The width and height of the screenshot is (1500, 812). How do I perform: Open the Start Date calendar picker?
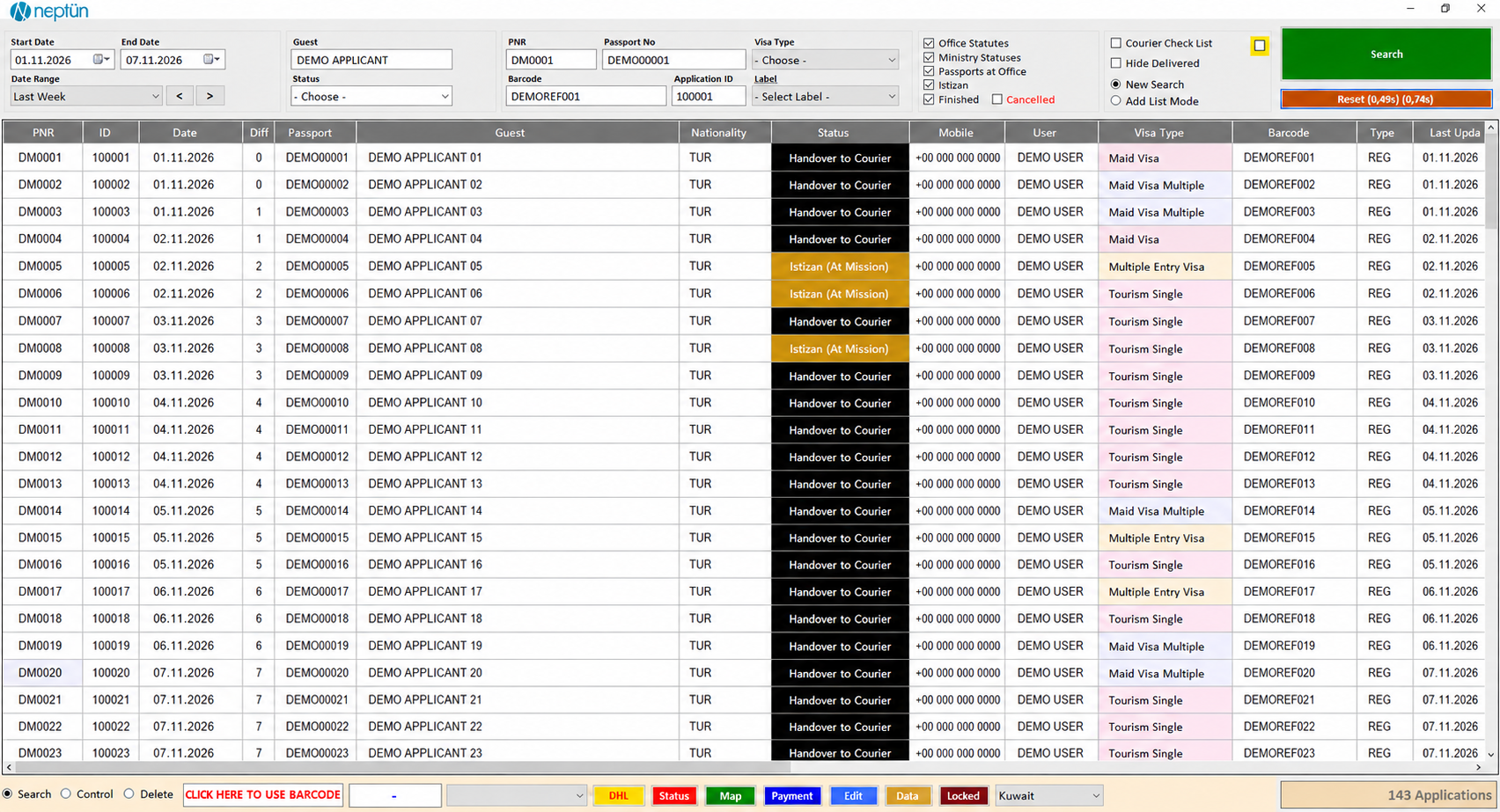point(102,60)
